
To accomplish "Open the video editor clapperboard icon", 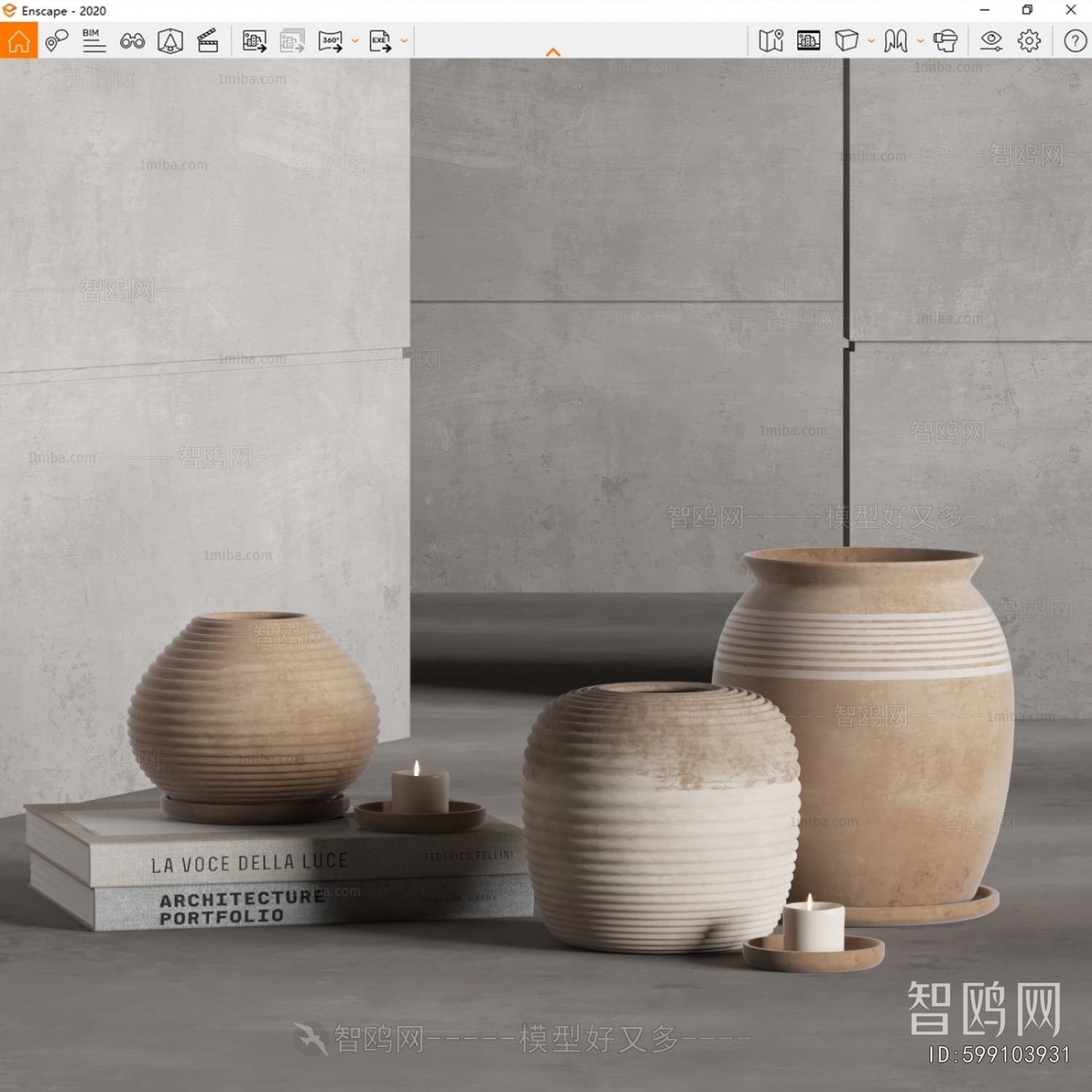I will [x=208, y=41].
